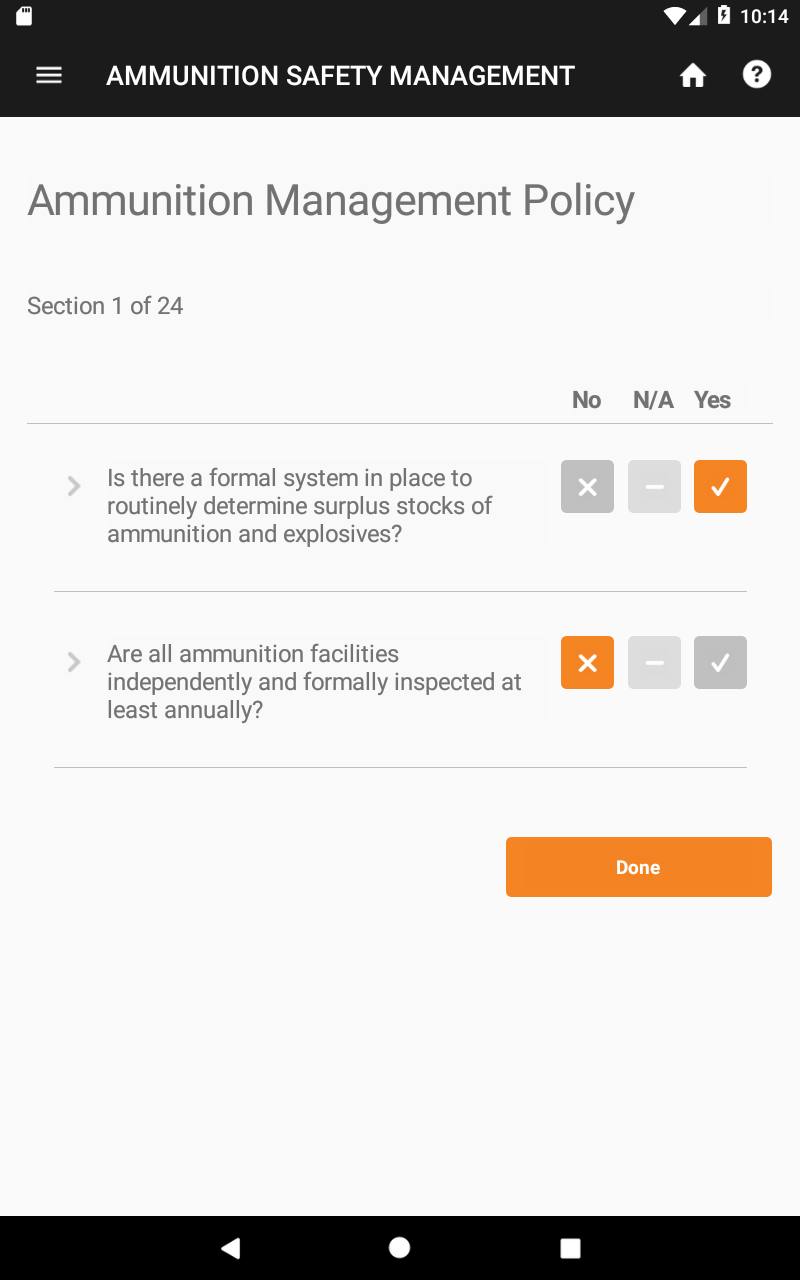Select No for annual inspection question
Screen dimensions: 800x1280
(587, 663)
